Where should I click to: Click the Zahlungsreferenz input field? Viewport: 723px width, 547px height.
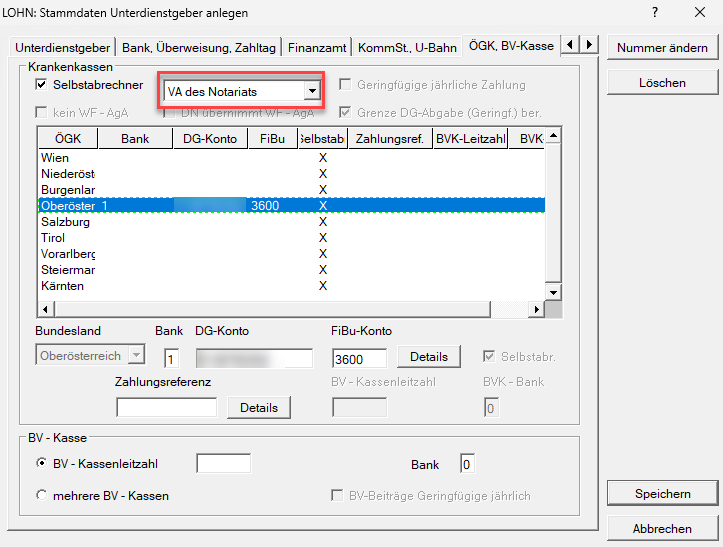pyautogui.click(x=166, y=408)
